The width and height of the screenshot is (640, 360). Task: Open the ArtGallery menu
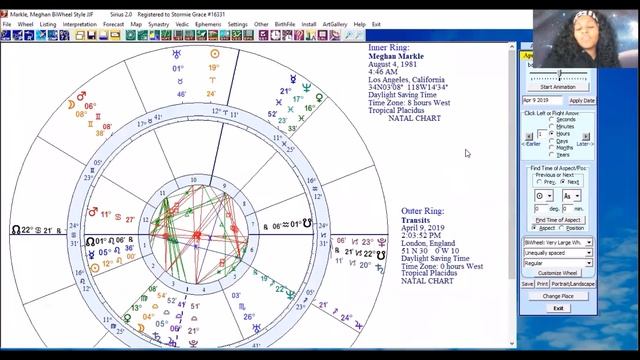[335, 24]
